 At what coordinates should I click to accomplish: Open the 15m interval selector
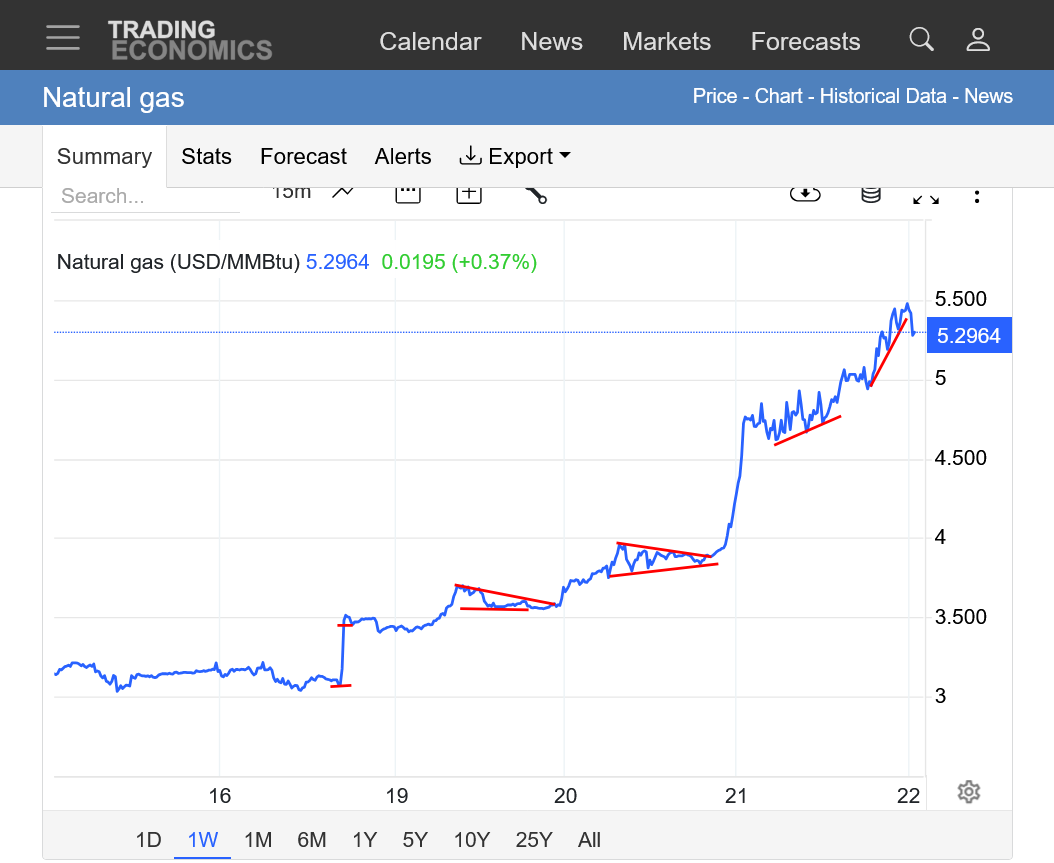[x=291, y=192]
